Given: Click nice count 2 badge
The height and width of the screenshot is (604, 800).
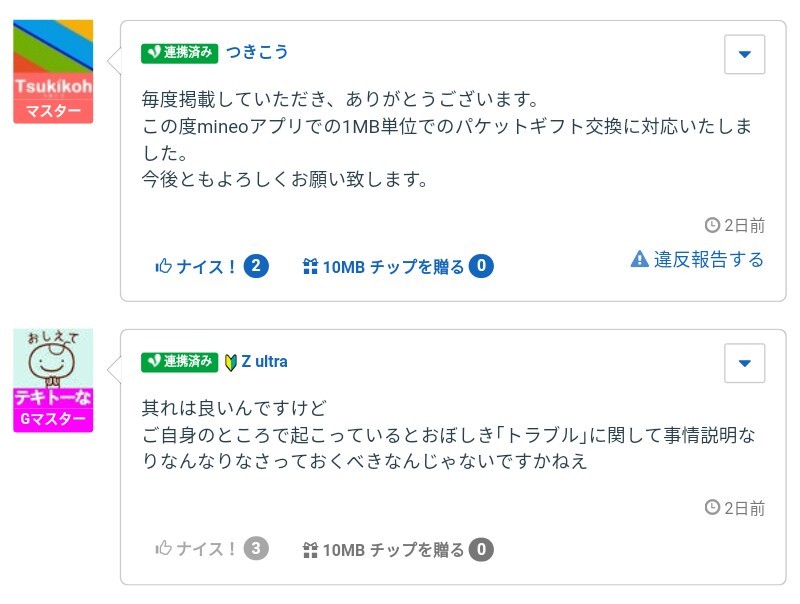Looking at the screenshot, I should click(x=256, y=266).
